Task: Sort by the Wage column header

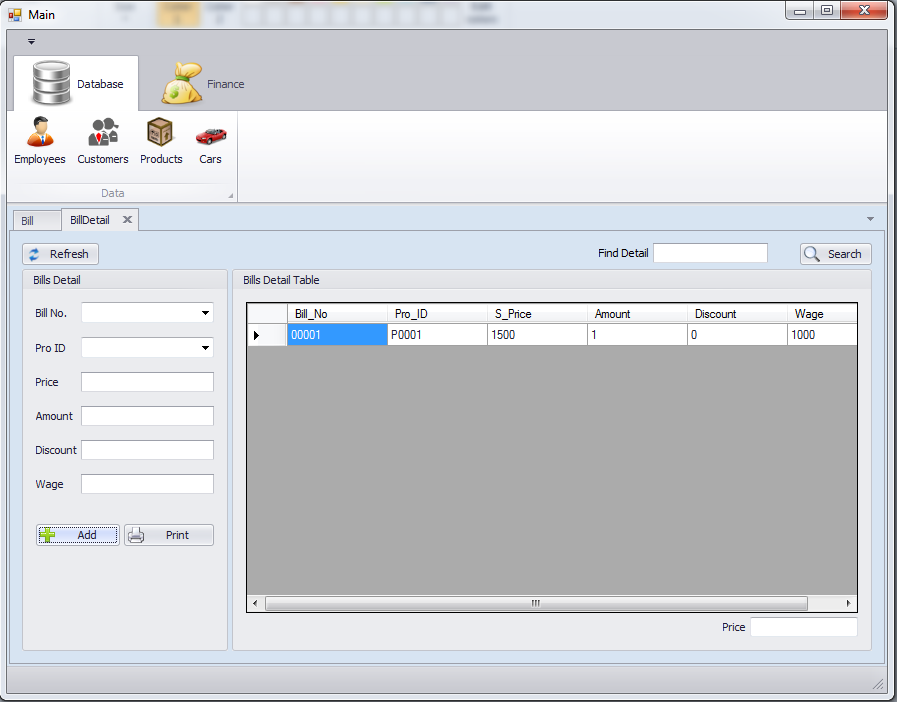Action: [822, 314]
